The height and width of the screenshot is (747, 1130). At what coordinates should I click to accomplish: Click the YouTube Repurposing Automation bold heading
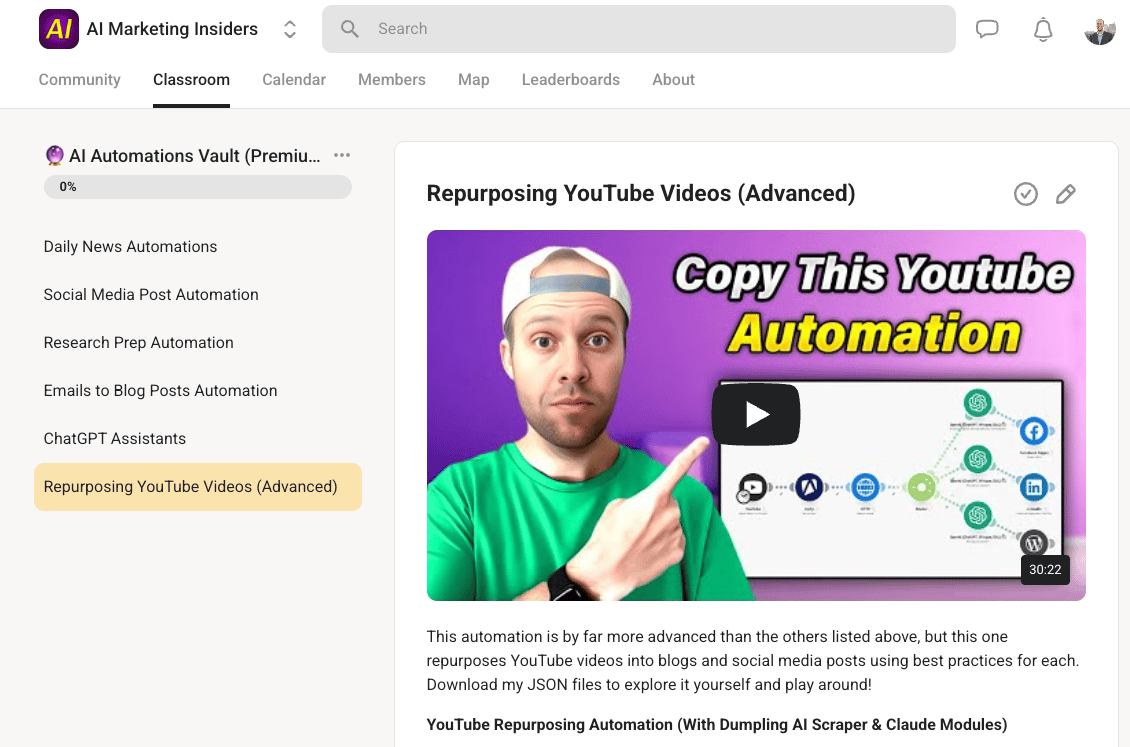tap(717, 725)
